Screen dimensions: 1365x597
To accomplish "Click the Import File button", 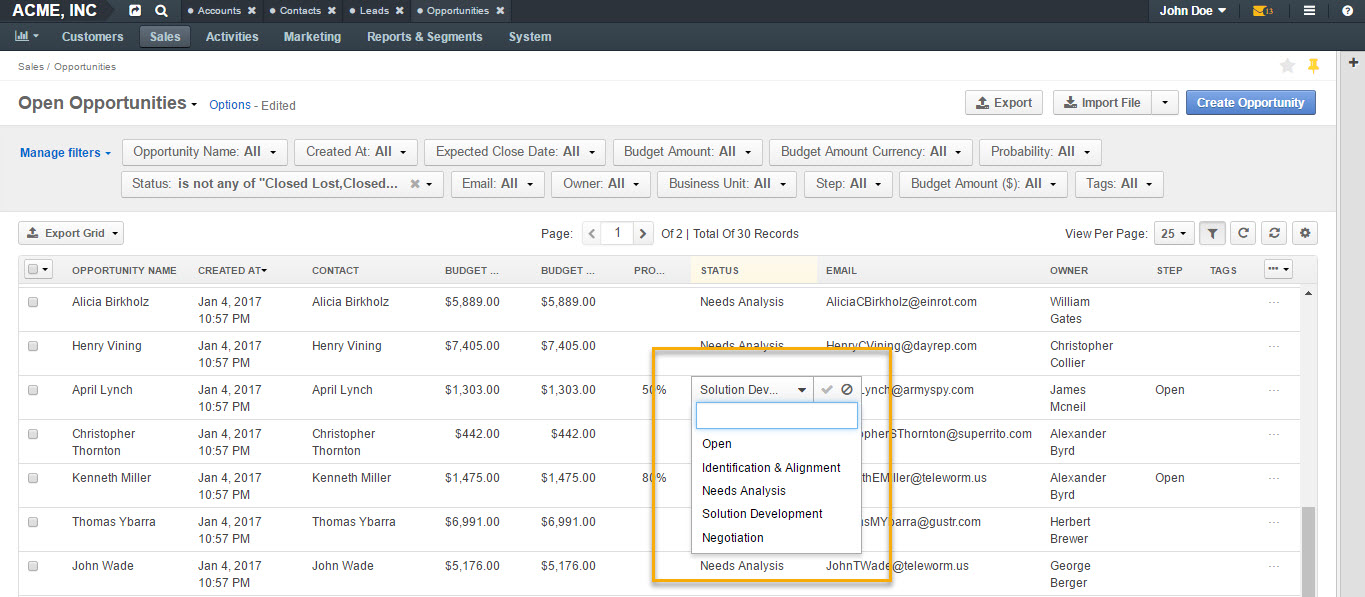I will pyautogui.click(x=1102, y=102).
